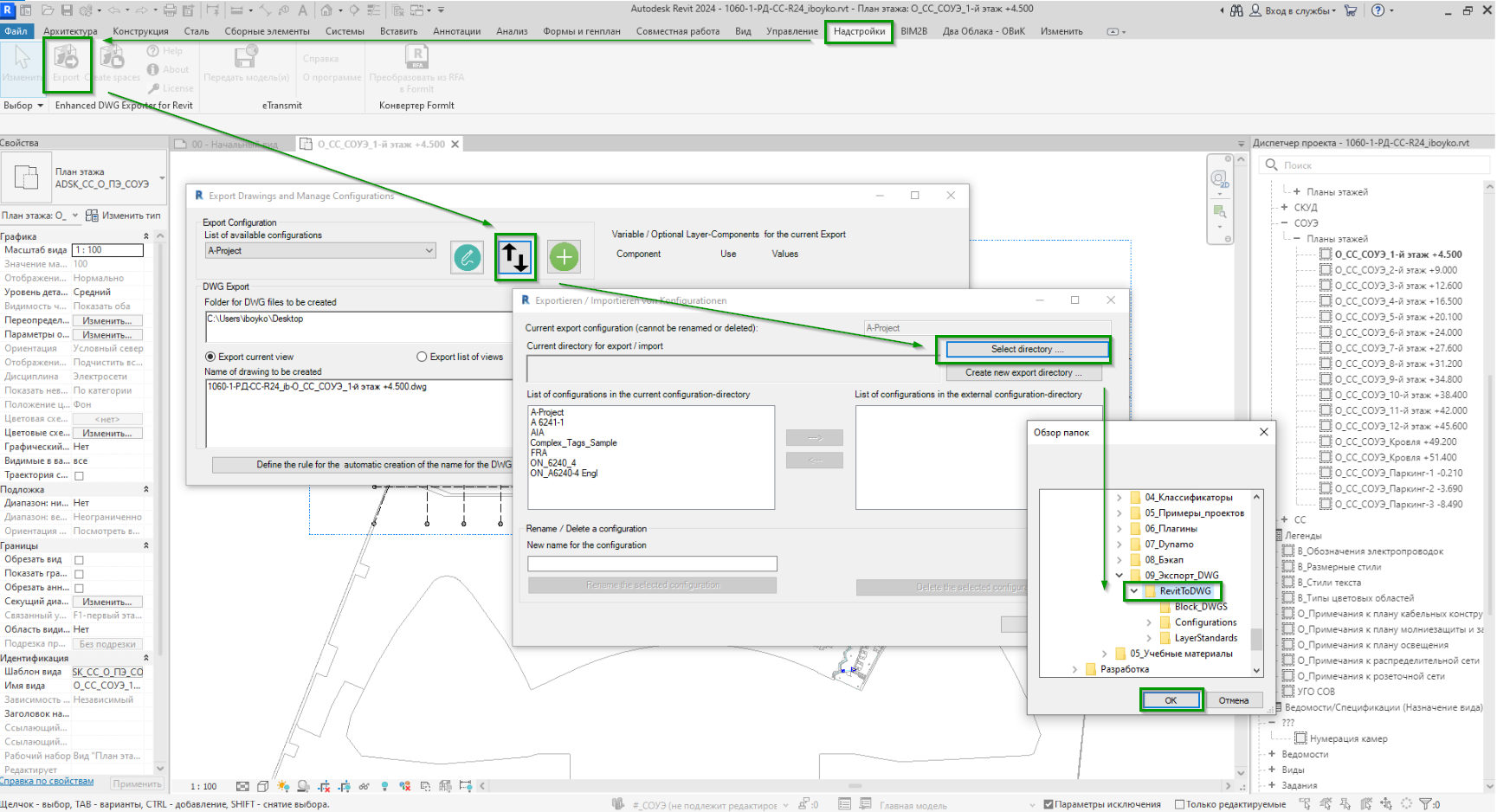Click the sun path icon in view control bar
Viewport: 1497px width, 812px height.
(x=283, y=786)
